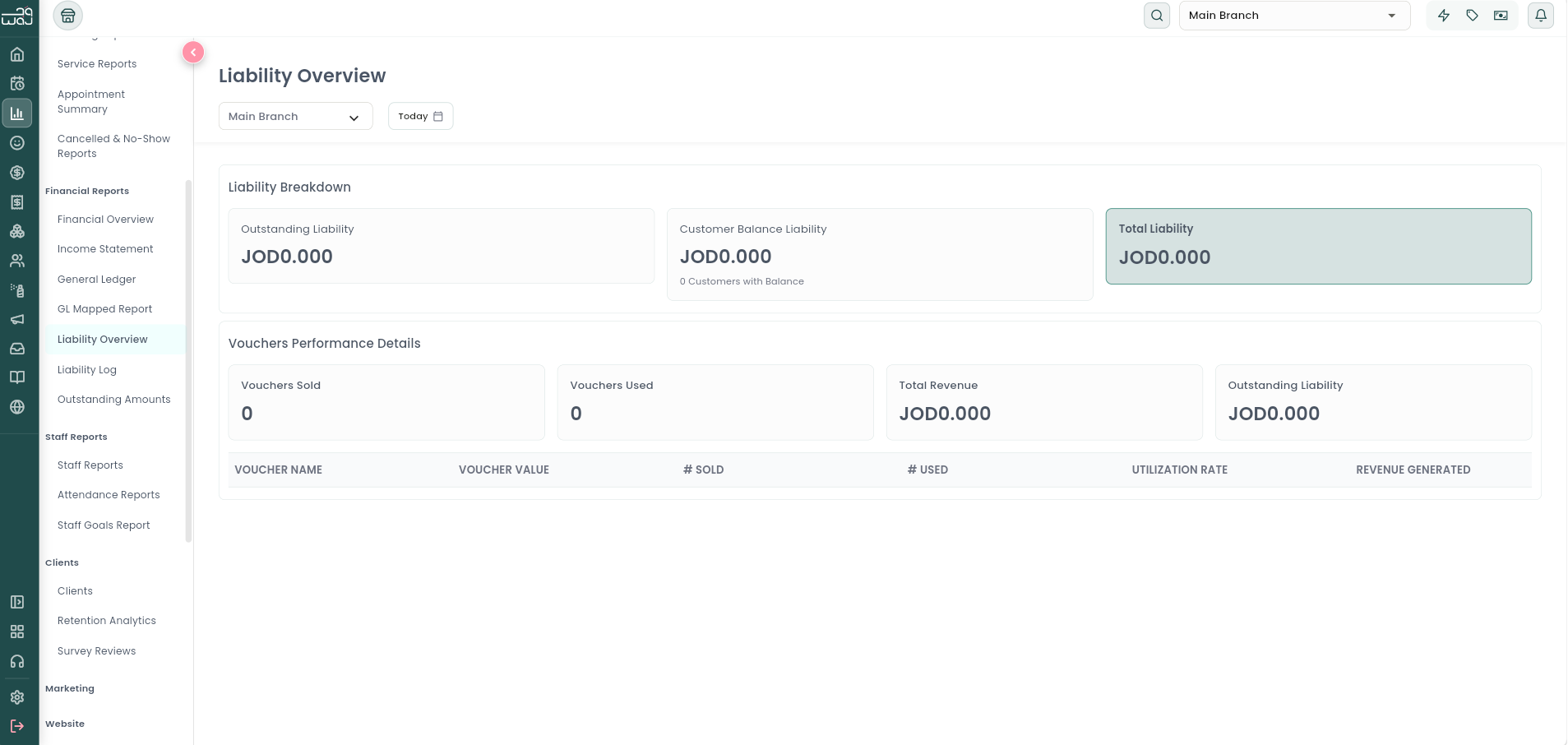1568x745 pixels.
Task: Click the inbox tray sidebar icon
Action: 17,349
